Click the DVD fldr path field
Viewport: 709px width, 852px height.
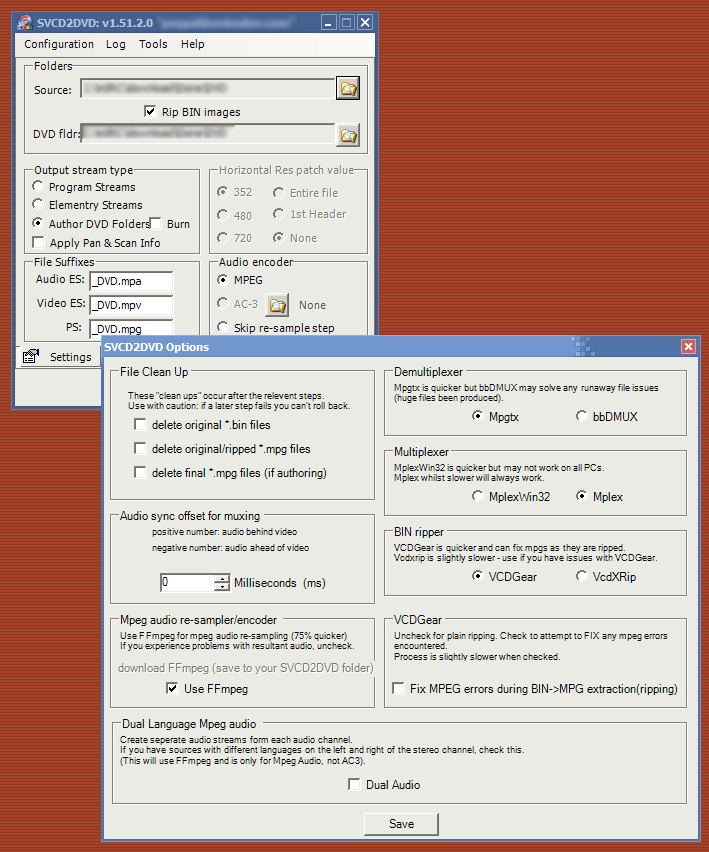coord(208,133)
